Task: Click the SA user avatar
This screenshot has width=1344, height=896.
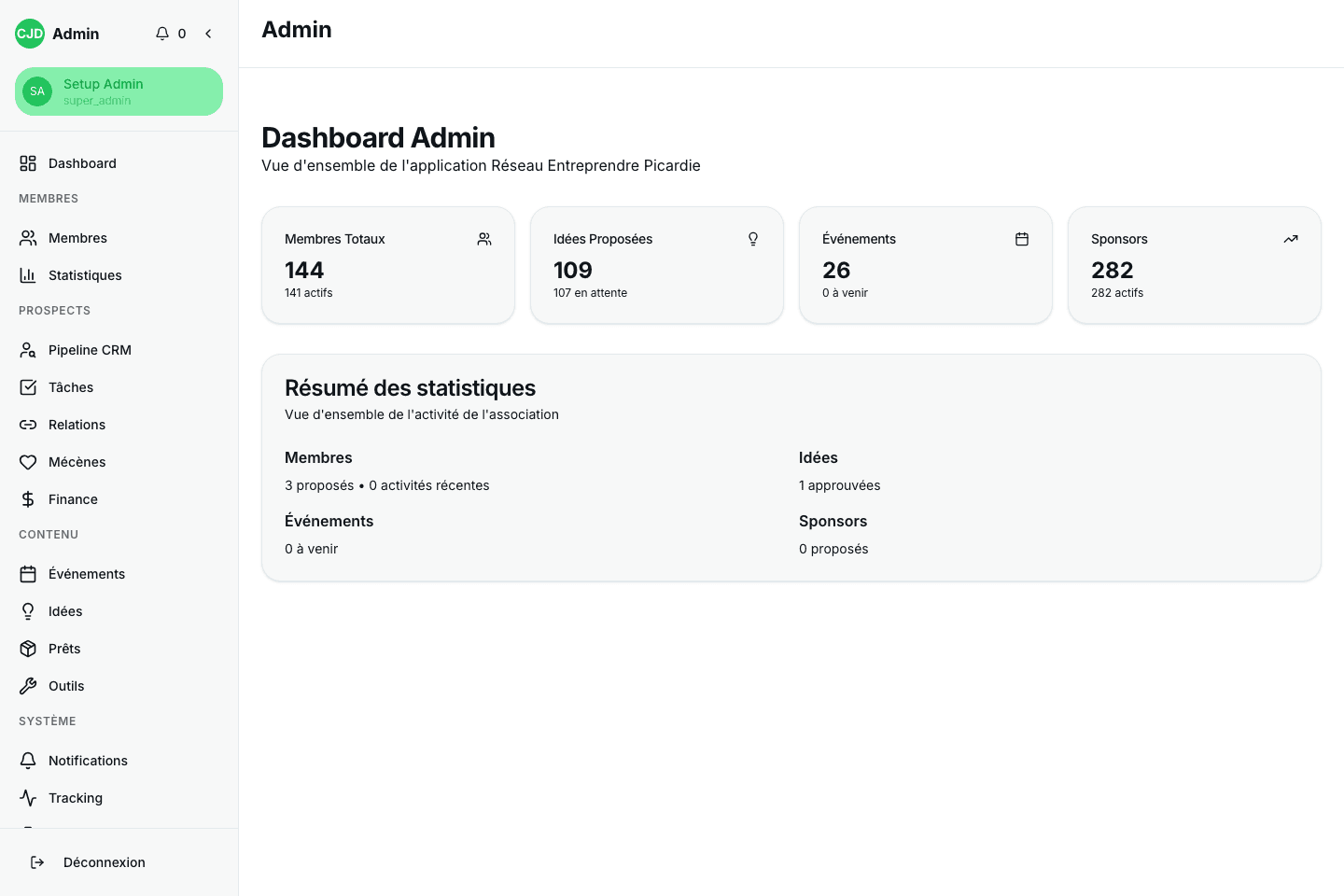Action: point(37,91)
